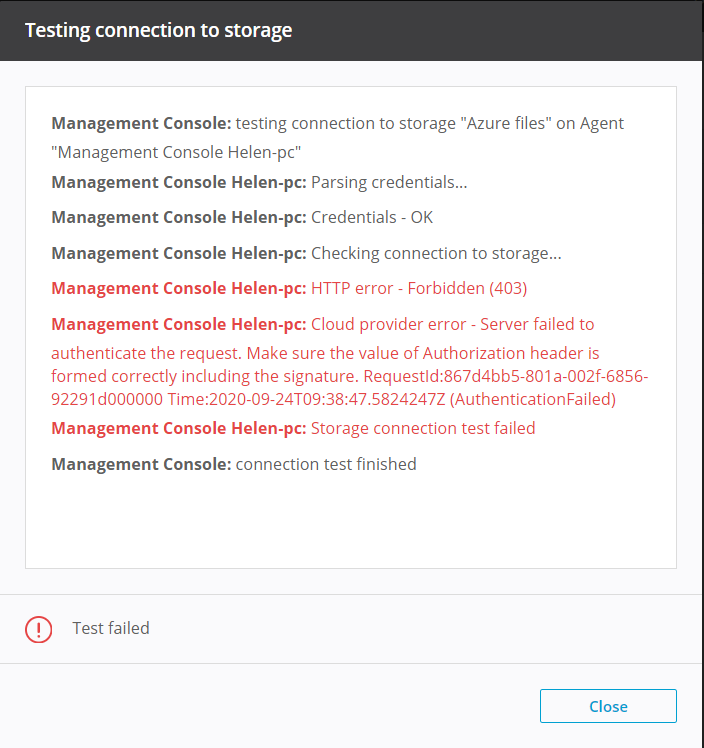Click the red "Management Console Helen-pc:" HTTP error label
The height and width of the screenshot is (748, 704).
point(179,289)
